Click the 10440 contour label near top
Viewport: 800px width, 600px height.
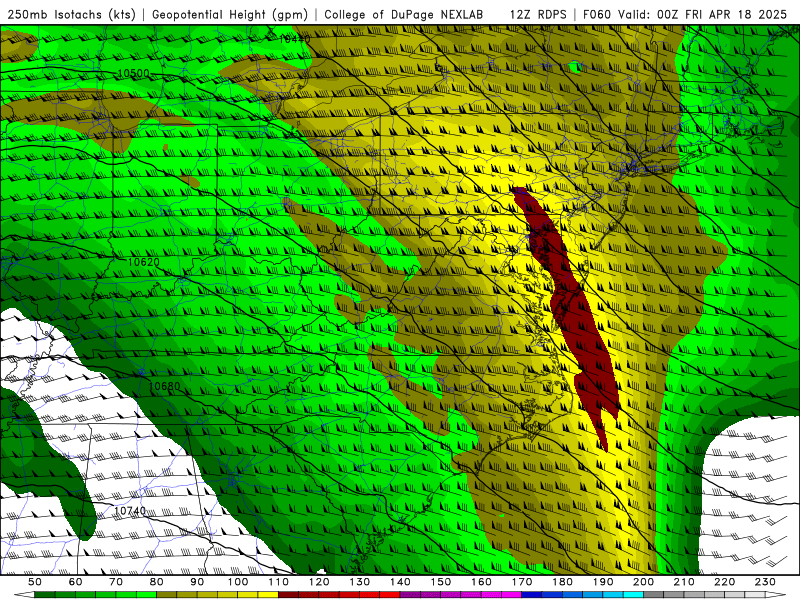point(295,39)
